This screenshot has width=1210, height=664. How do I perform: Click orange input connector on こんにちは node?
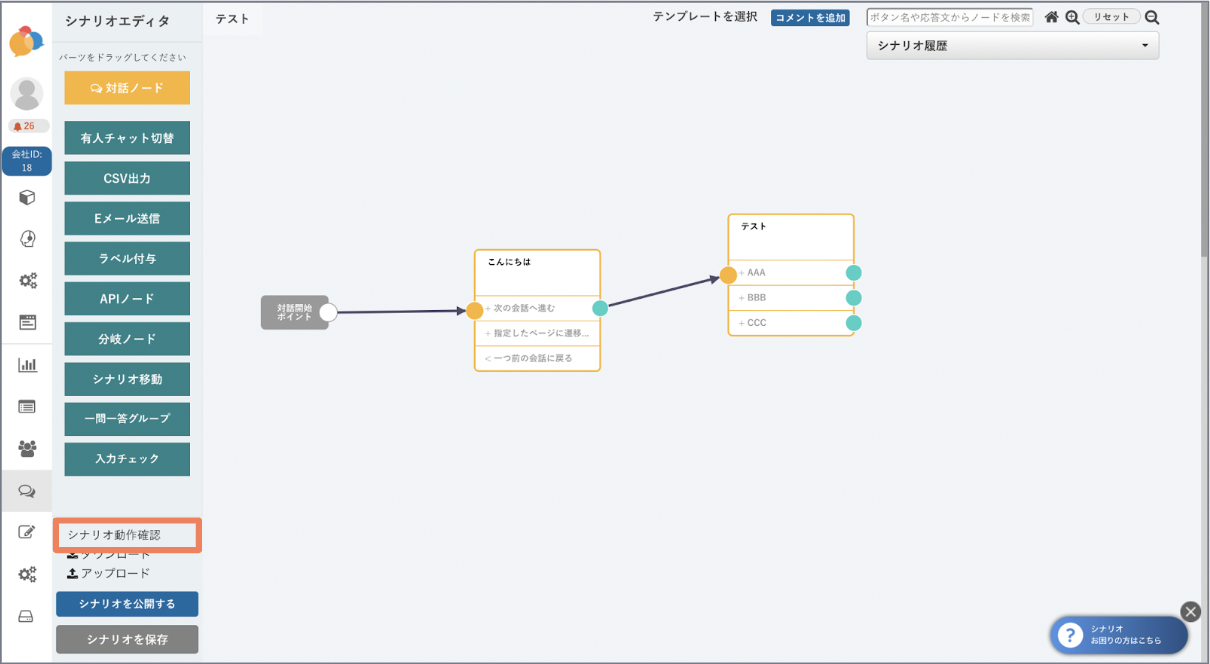pos(475,310)
